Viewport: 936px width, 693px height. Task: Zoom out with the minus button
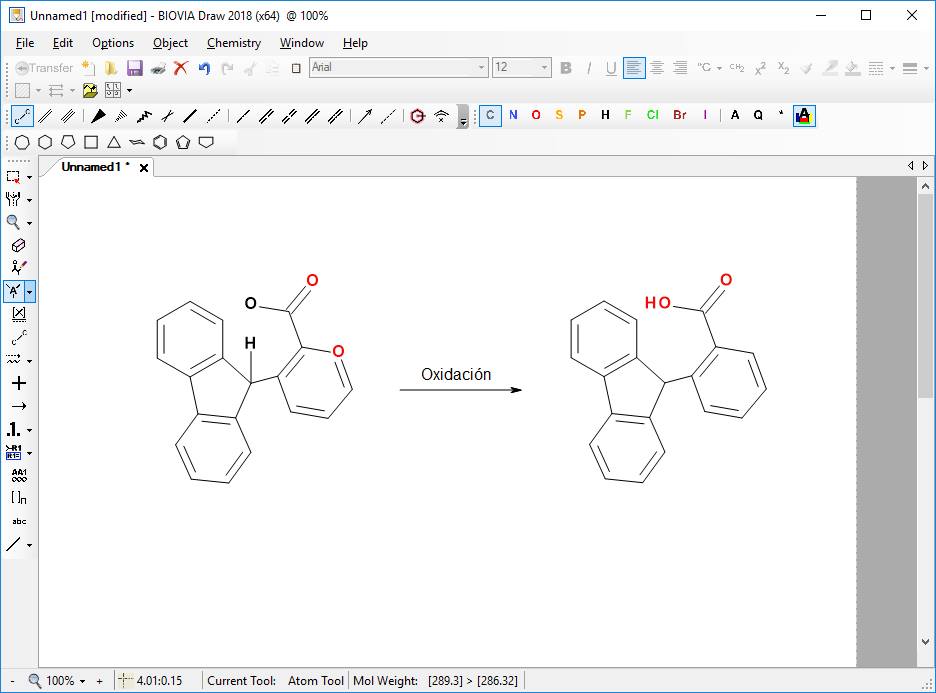point(13,681)
